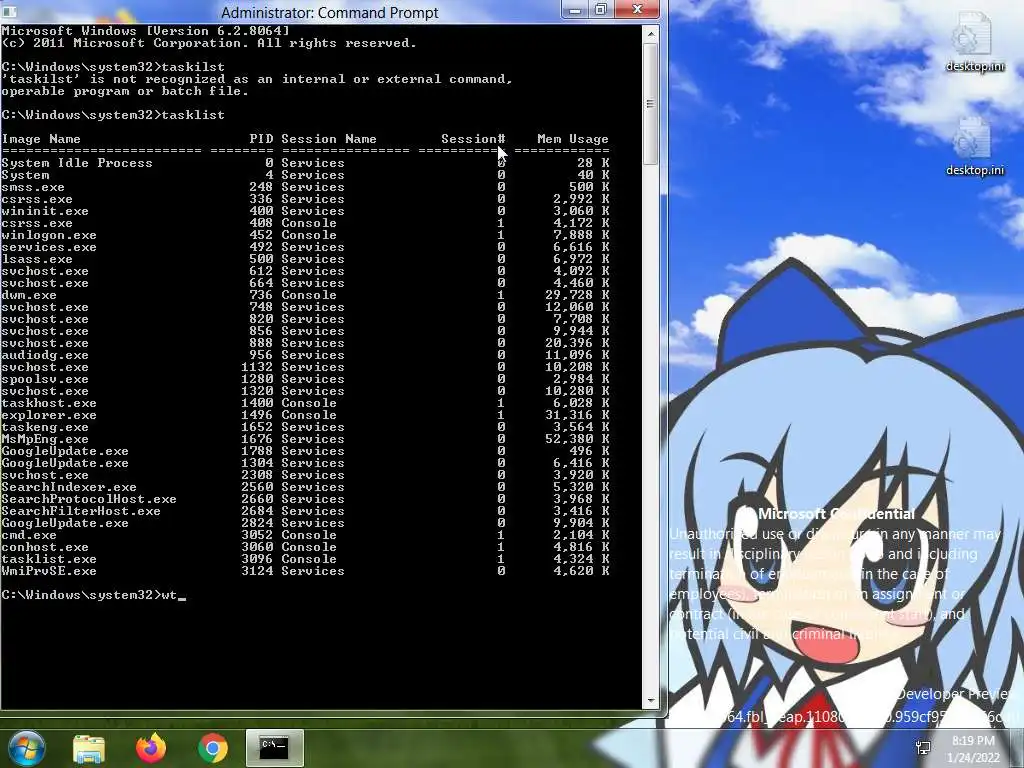Click the 'System Idle Process' row
The height and width of the screenshot is (768, 1024).
(305, 163)
